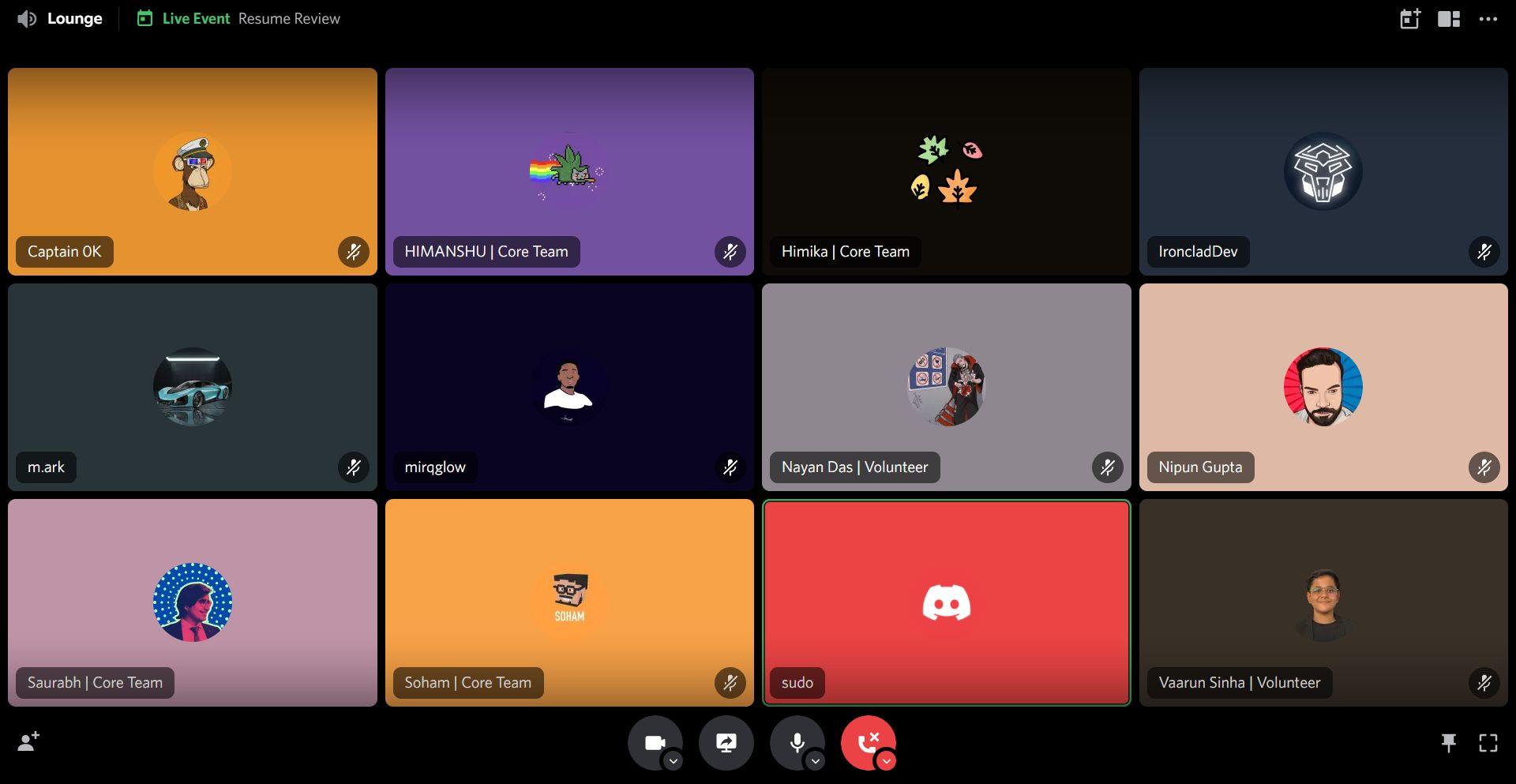Select m.ark's sports car avatar
1516x784 pixels.
(x=193, y=387)
